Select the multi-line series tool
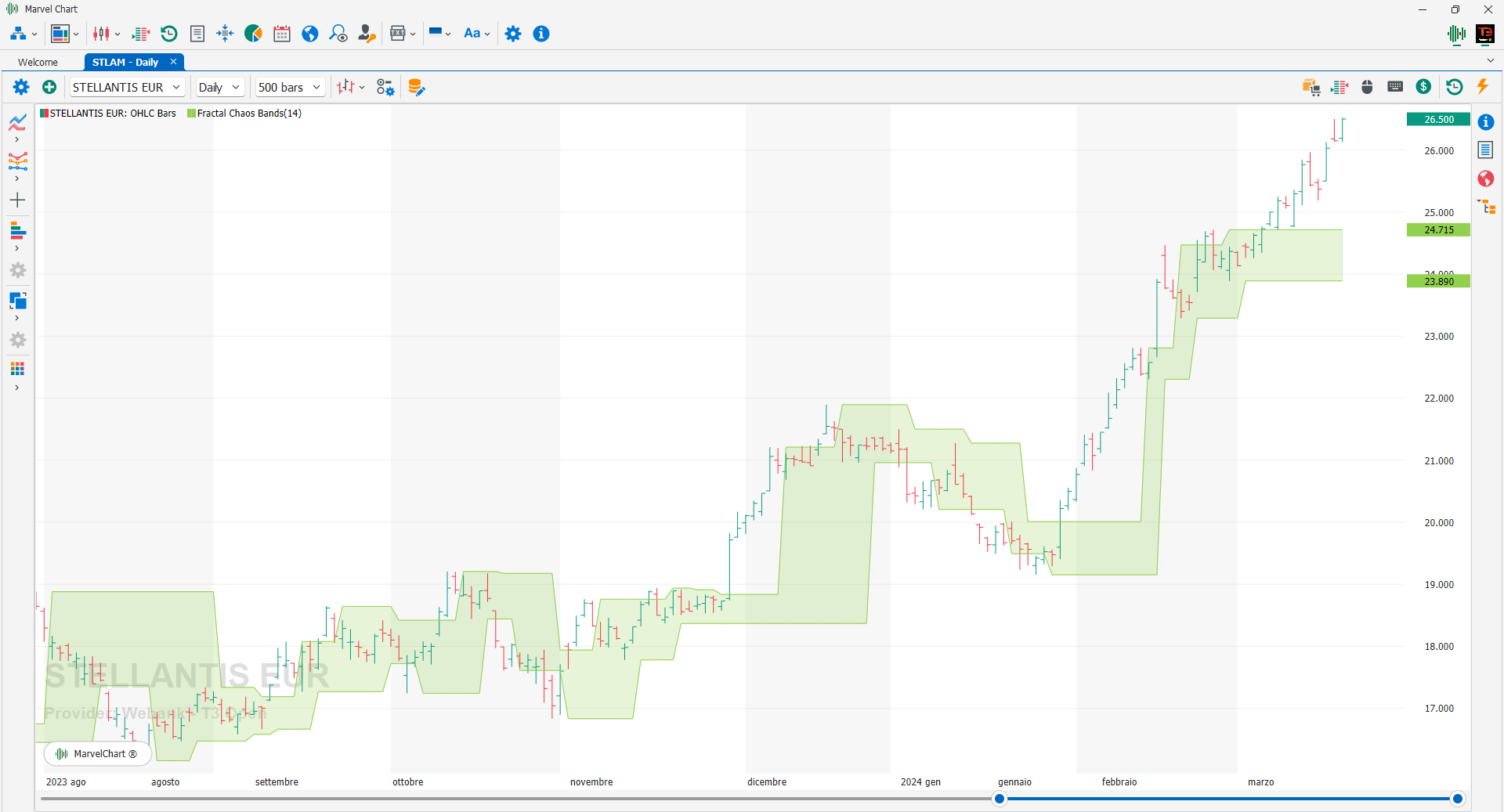The width and height of the screenshot is (1504, 812). coord(17,161)
